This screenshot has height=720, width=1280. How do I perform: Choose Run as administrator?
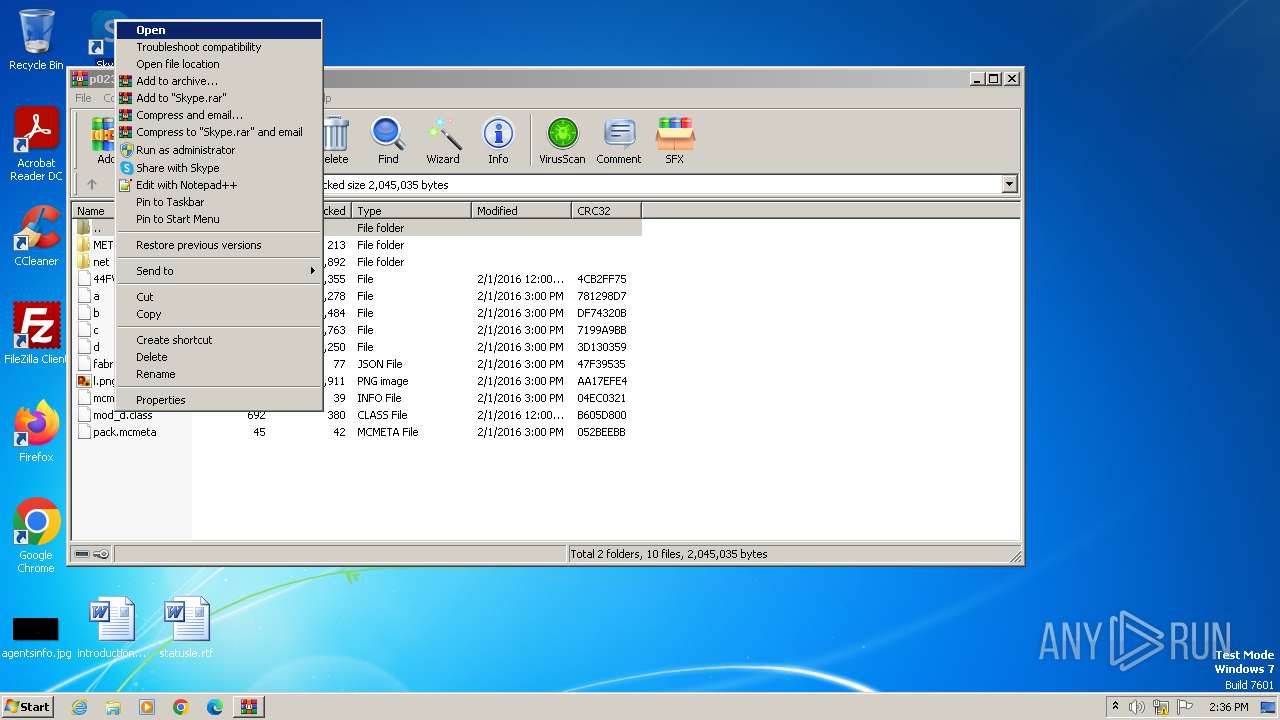click(x=219, y=150)
